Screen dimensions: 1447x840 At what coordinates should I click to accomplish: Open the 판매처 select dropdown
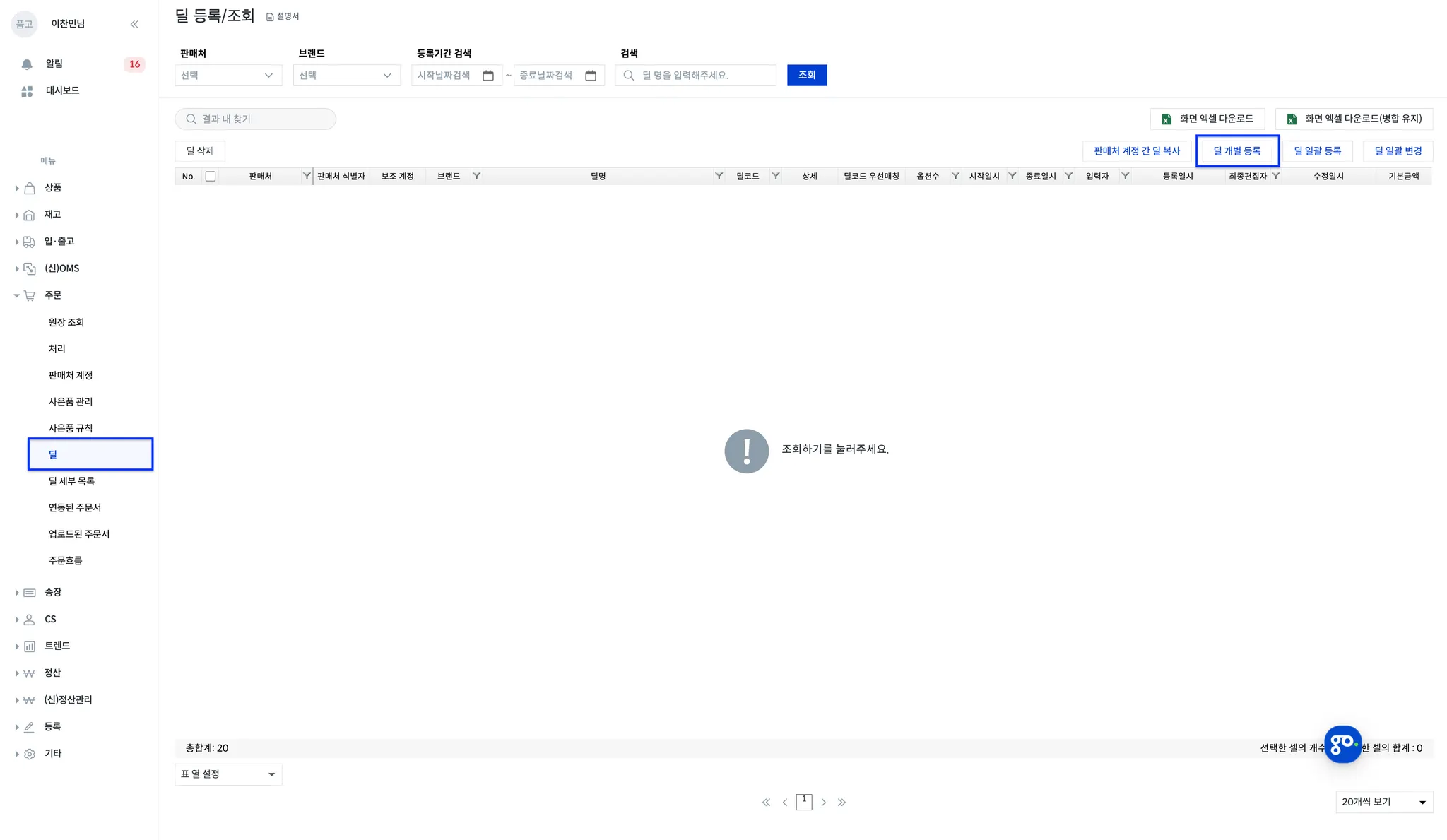228,76
